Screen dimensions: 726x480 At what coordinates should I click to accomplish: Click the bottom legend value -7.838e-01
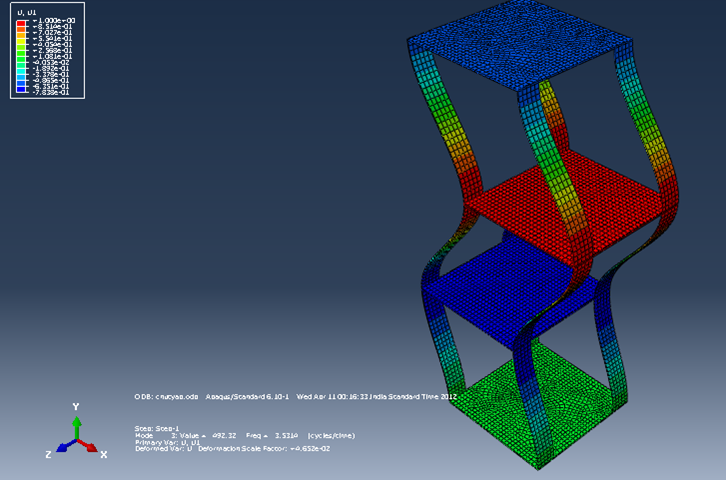[51, 92]
